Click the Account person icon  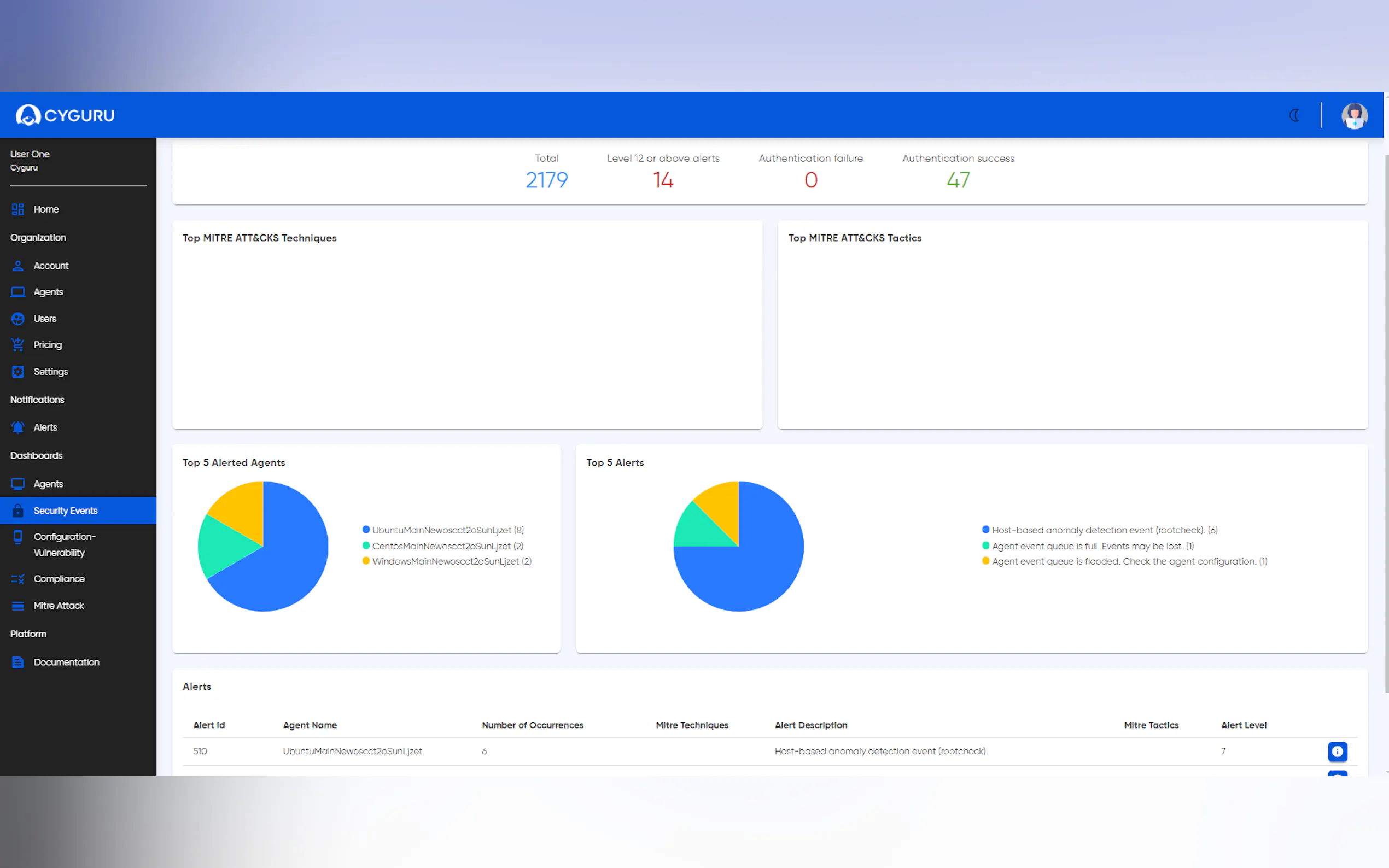(x=18, y=266)
